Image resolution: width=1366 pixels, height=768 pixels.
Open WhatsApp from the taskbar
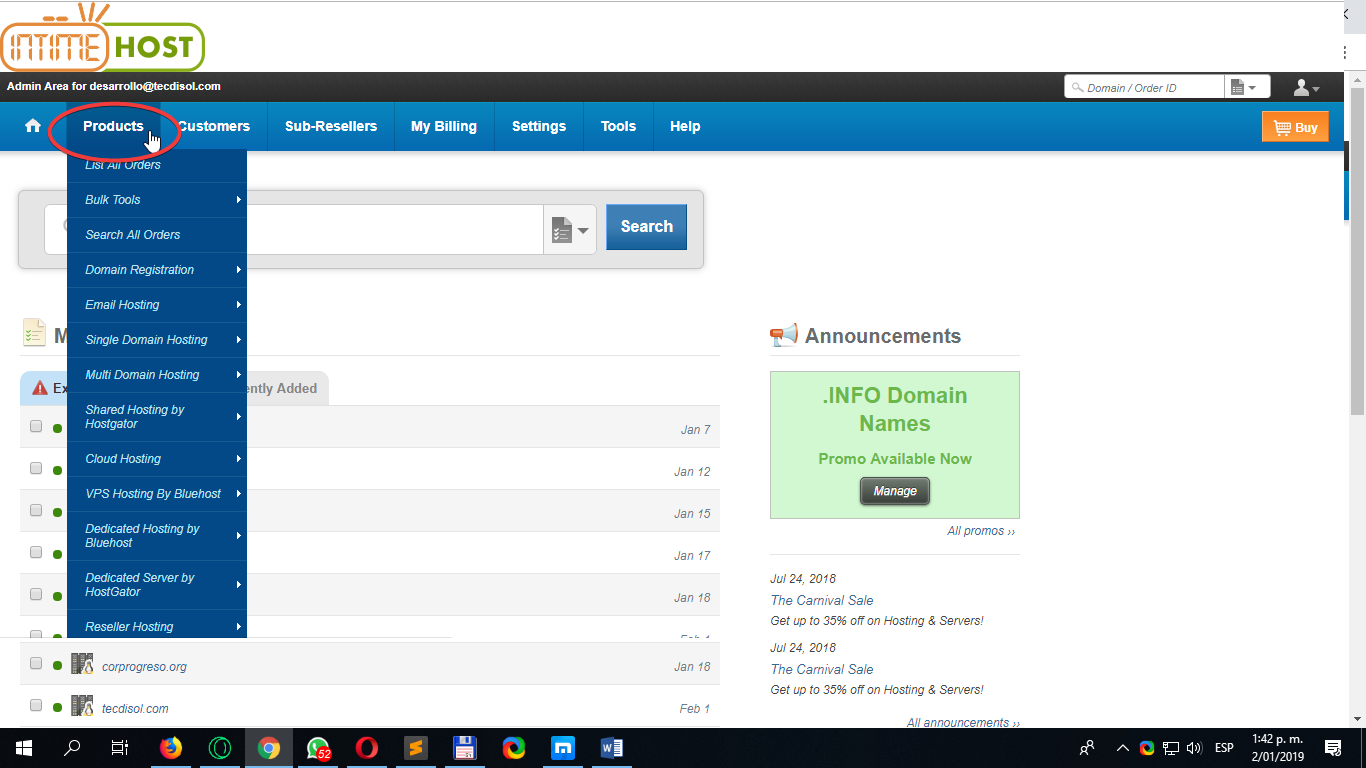tap(318, 748)
